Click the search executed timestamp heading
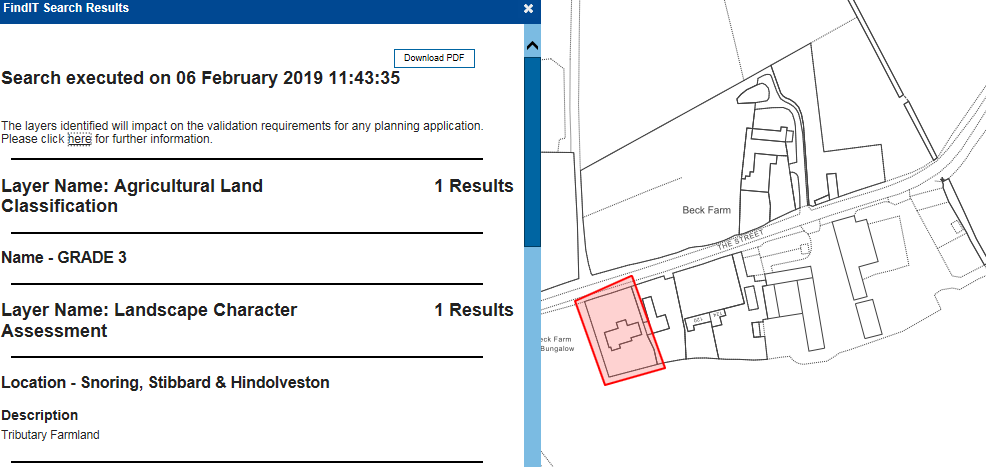 [x=201, y=79]
